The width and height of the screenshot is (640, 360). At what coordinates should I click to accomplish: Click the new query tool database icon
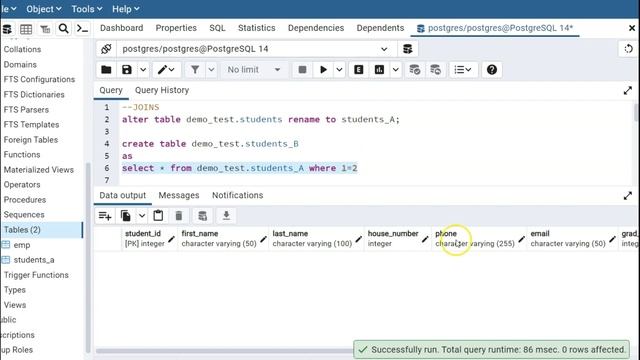pyautogui.click(x=407, y=49)
